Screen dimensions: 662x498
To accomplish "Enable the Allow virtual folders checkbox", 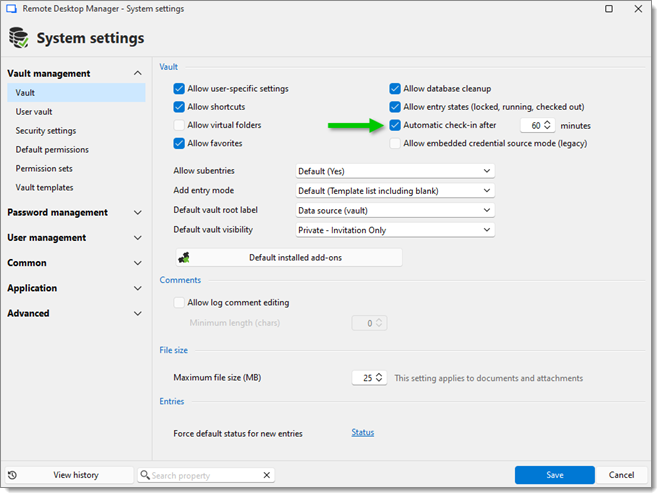I will 179,125.
